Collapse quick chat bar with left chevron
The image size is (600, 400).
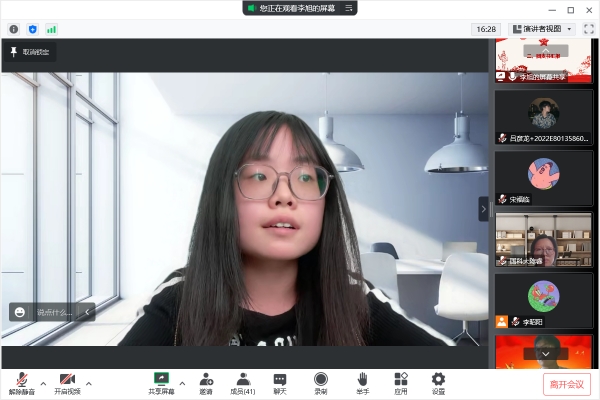[87, 312]
